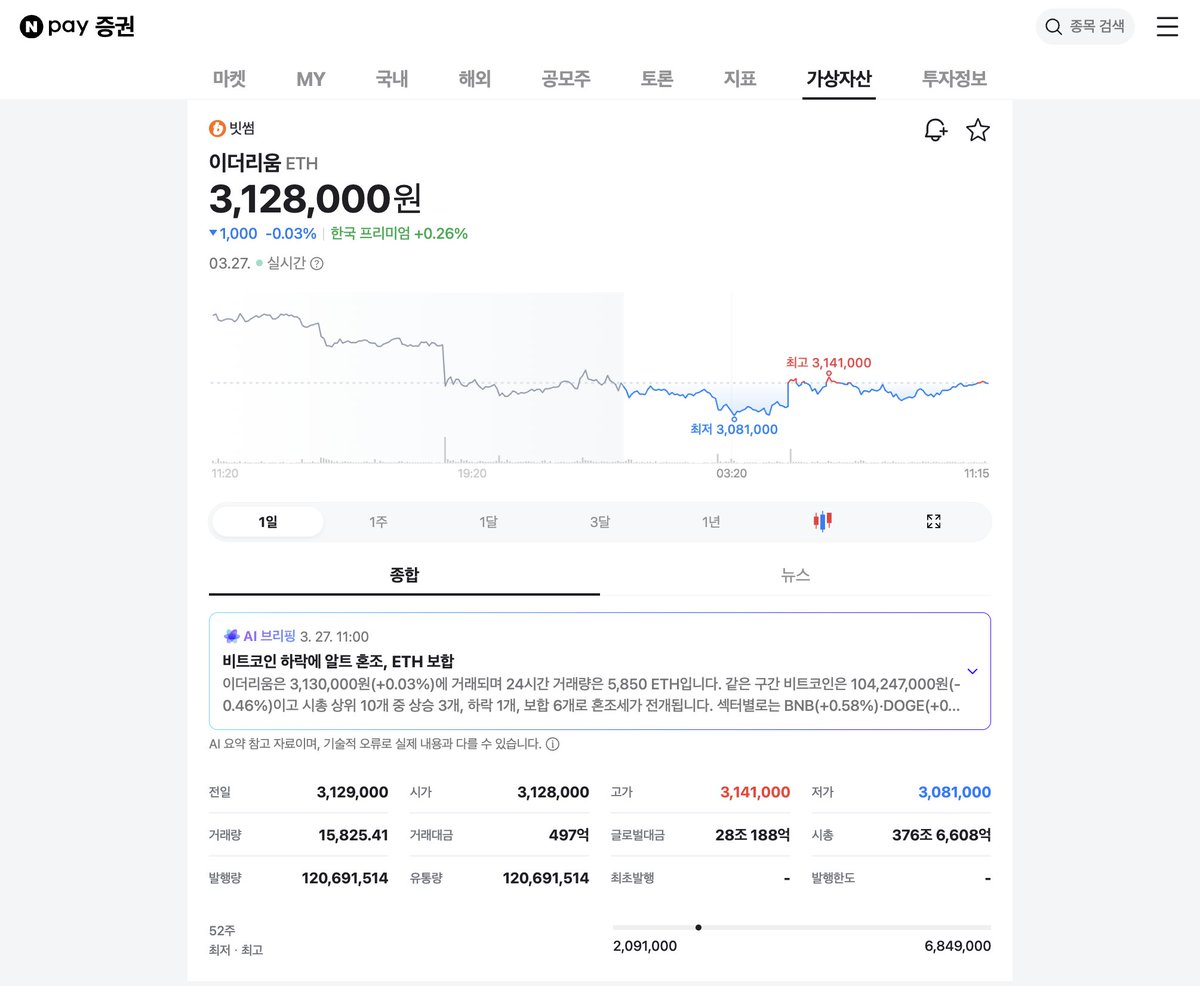Open the 실시간 help question-mark icon

317,264
